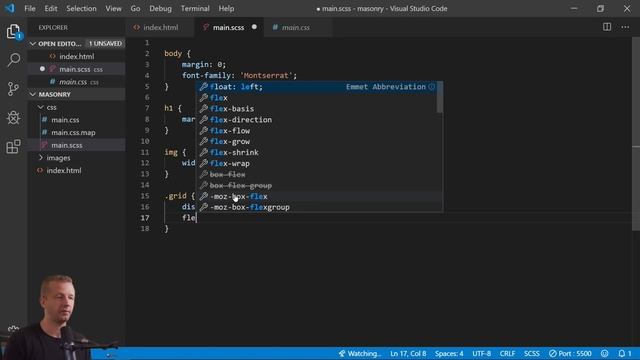Choose the 'flex-flow' suggestion

(316, 131)
